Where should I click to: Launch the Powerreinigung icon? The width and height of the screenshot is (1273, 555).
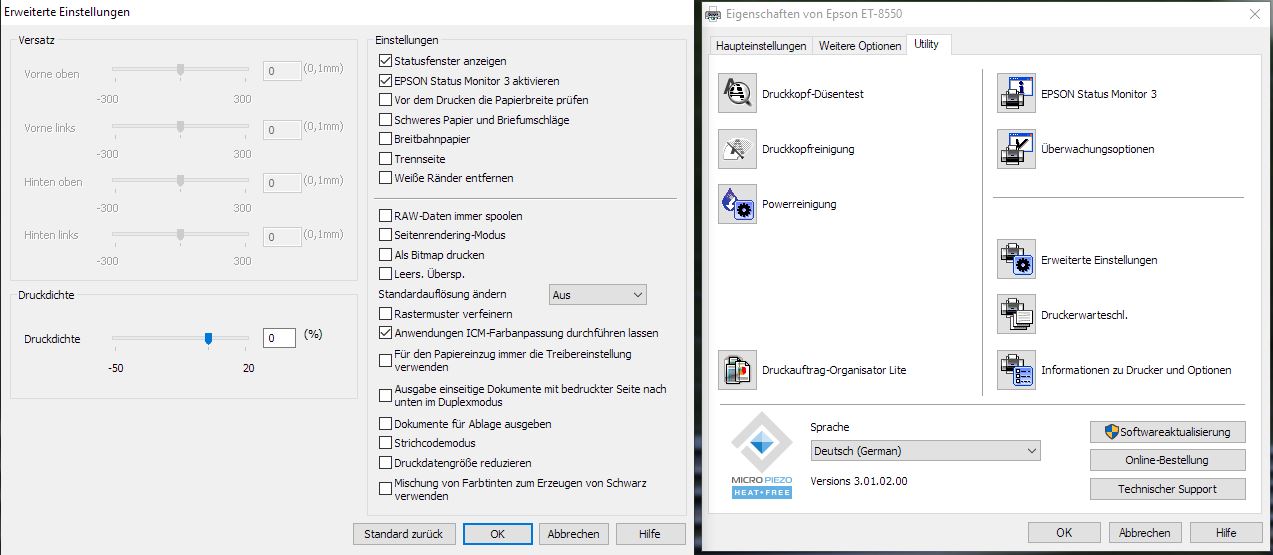coord(737,204)
